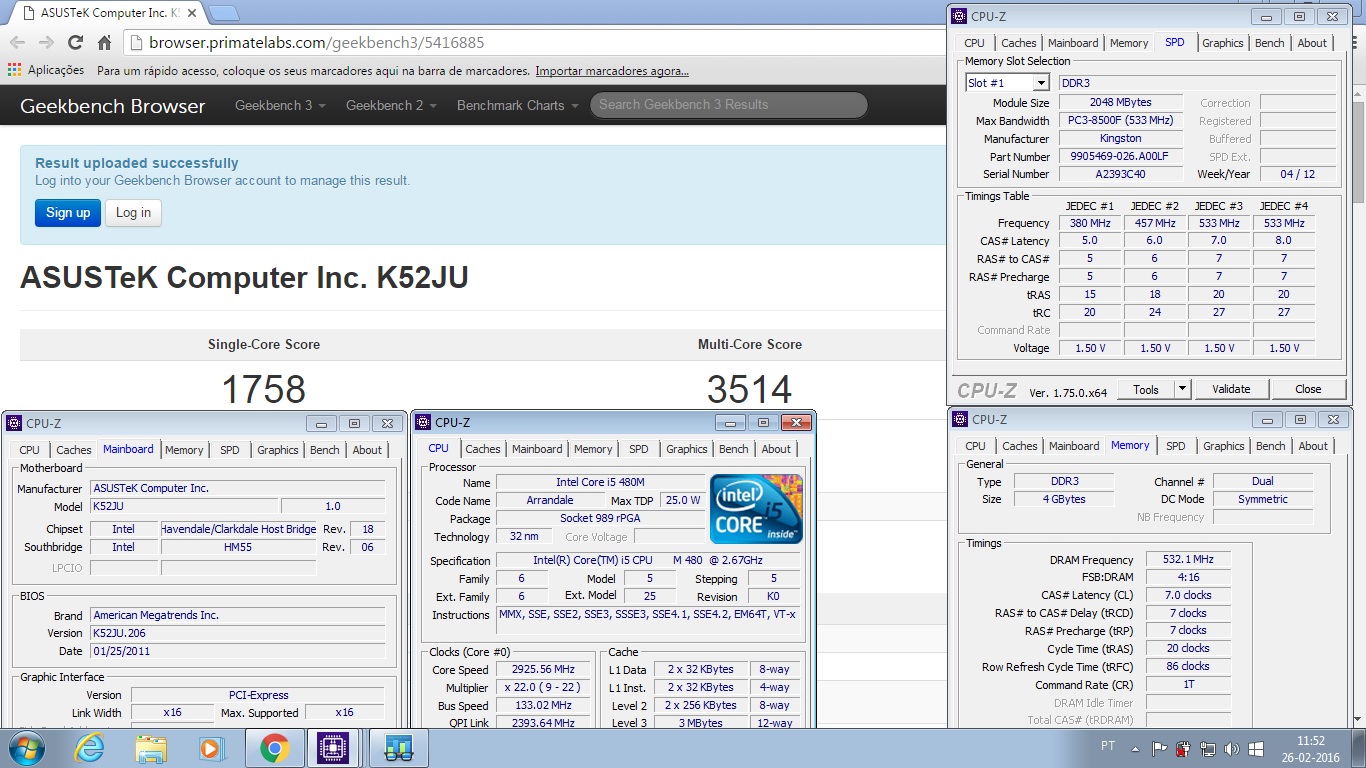Expand the Geekbench 3 menu
Image resolution: width=1366 pixels, height=768 pixels.
click(280, 105)
